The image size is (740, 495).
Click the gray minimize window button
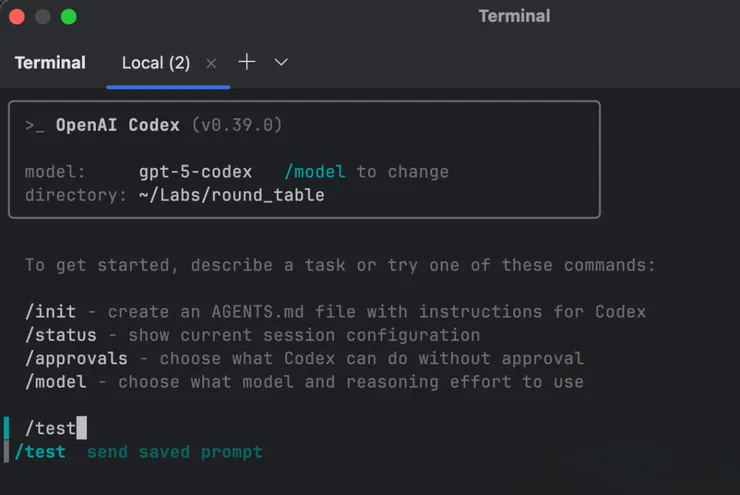[x=42, y=16]
